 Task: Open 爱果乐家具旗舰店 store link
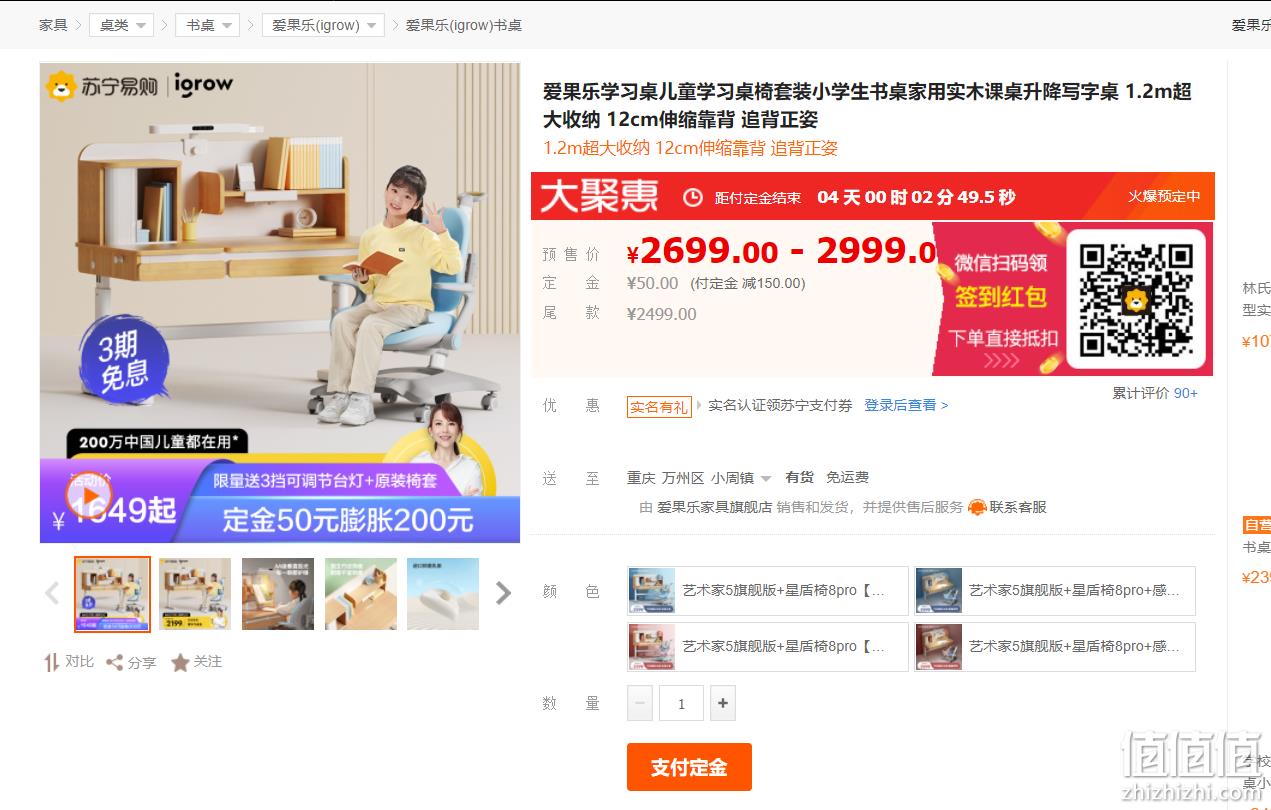pyautogui.click(x=714, y=507)
